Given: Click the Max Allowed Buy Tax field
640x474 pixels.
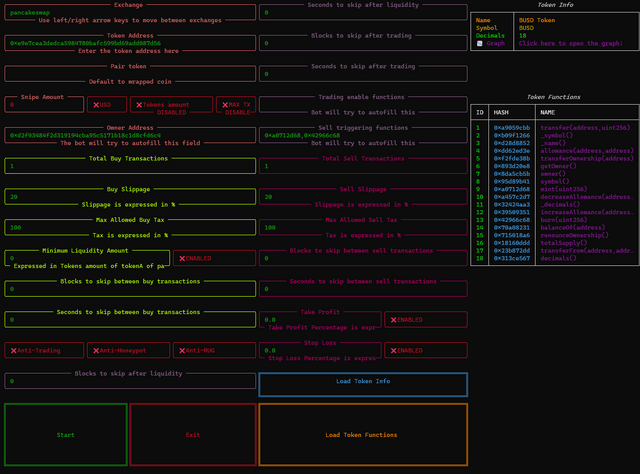Looking at the screenshot, I should 130,227.
